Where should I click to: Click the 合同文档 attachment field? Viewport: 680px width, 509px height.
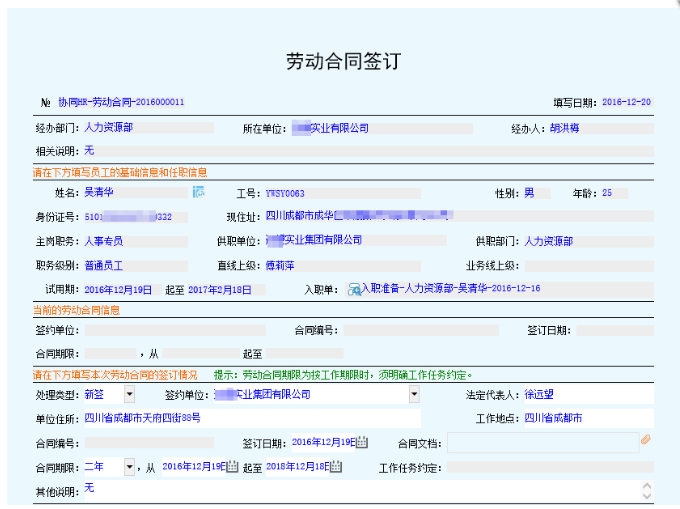tap(543, 443)
